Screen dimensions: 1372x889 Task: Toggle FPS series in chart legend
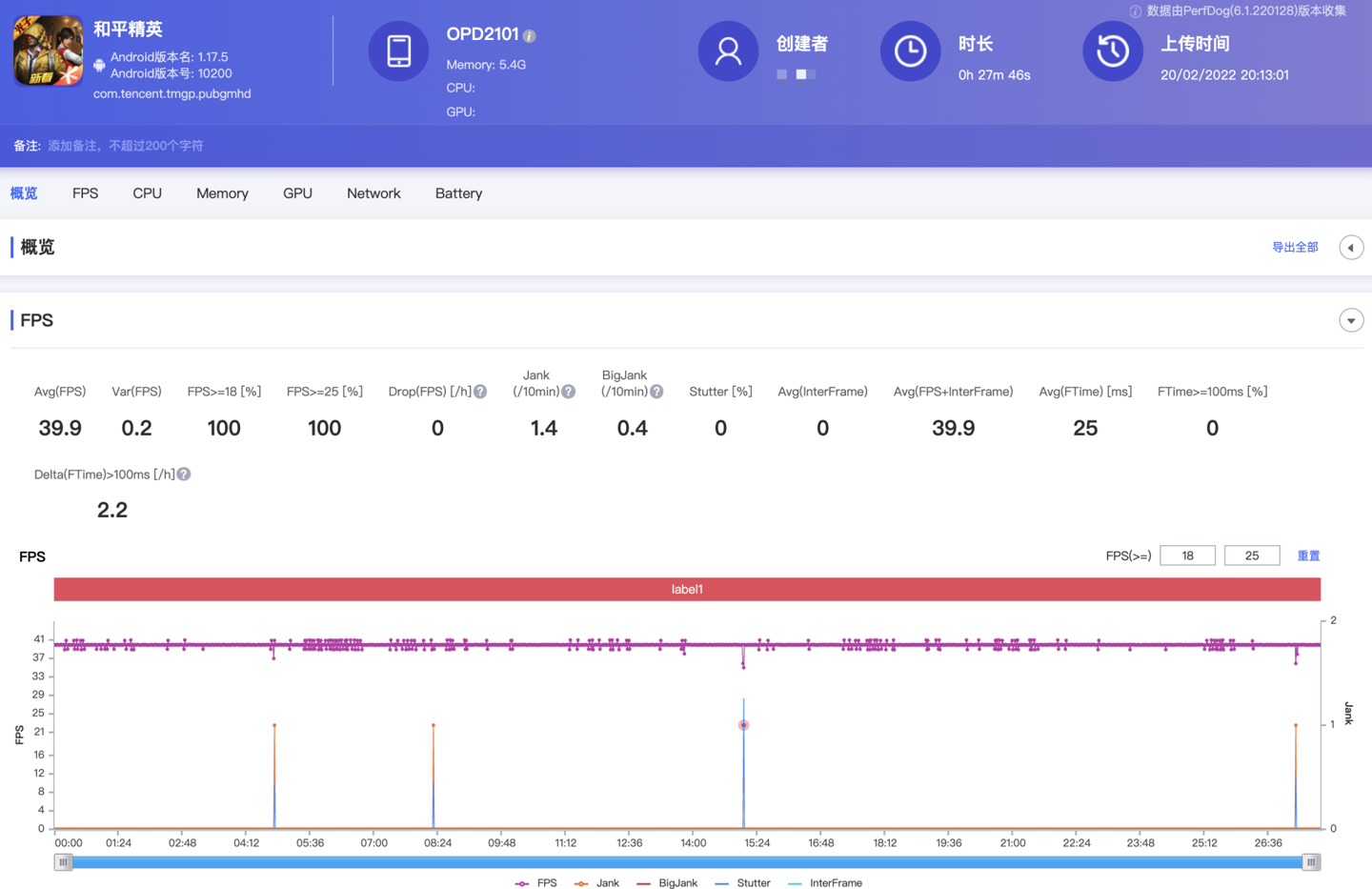(x=536, y=883)
